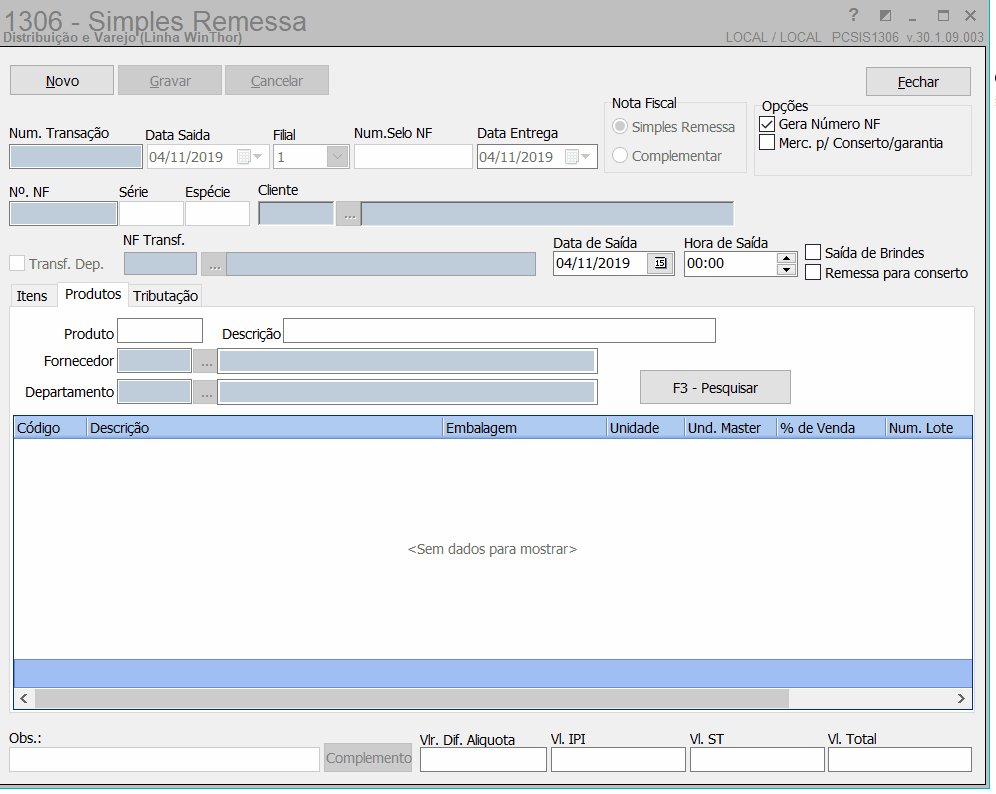
Task: Click the Complemento button
Action: (368, 758)
